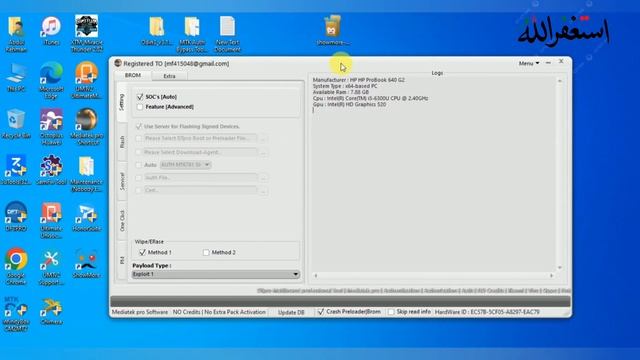Screen dimensions: 640x360
Task: Select the Setting vertical tab
Action: click(x=122, y=102)
